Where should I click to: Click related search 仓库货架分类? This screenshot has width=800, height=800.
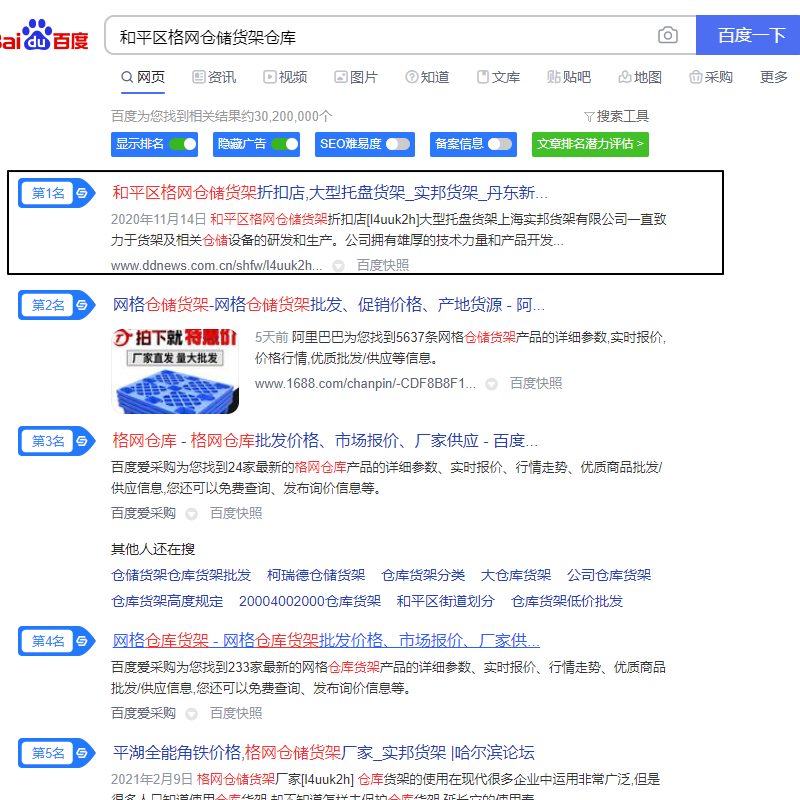(423, 576)
